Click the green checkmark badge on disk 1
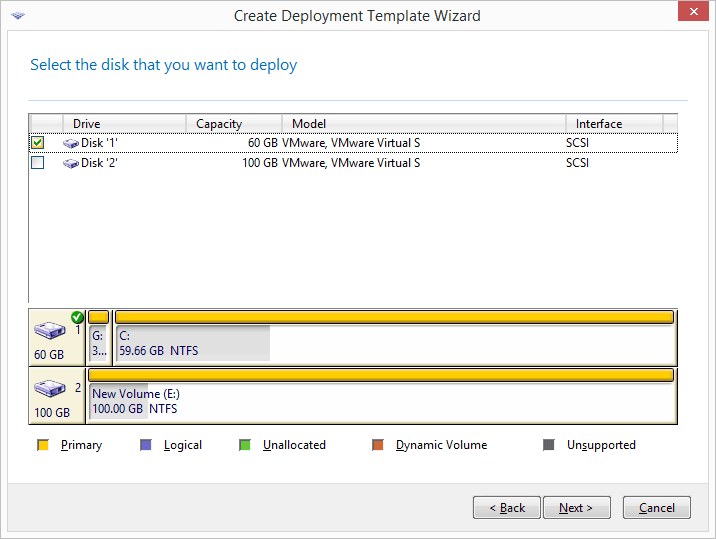Screen dimensions: 716x539 click(x=77, y=317)
